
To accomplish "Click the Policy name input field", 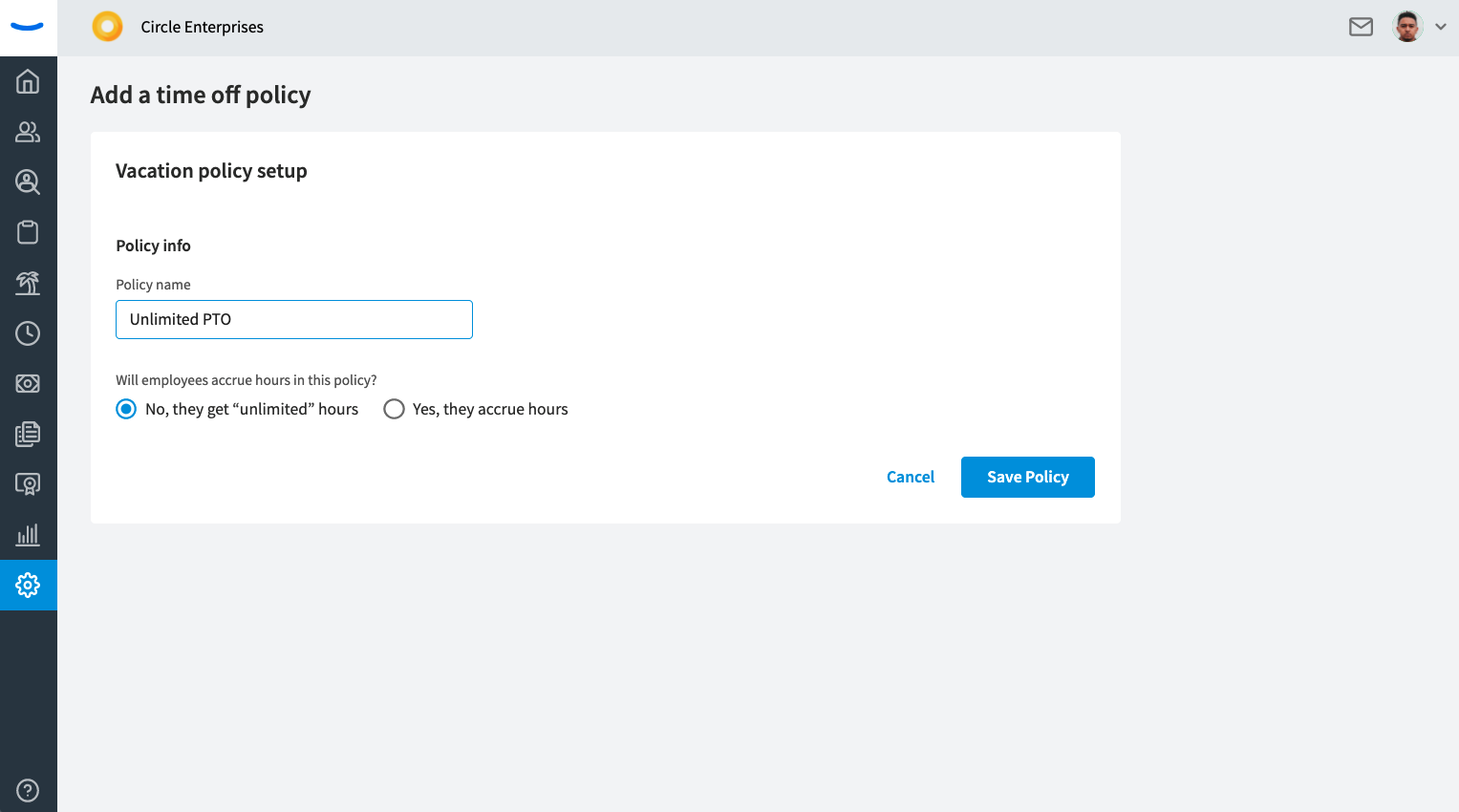I will click(x=294, y=319).
